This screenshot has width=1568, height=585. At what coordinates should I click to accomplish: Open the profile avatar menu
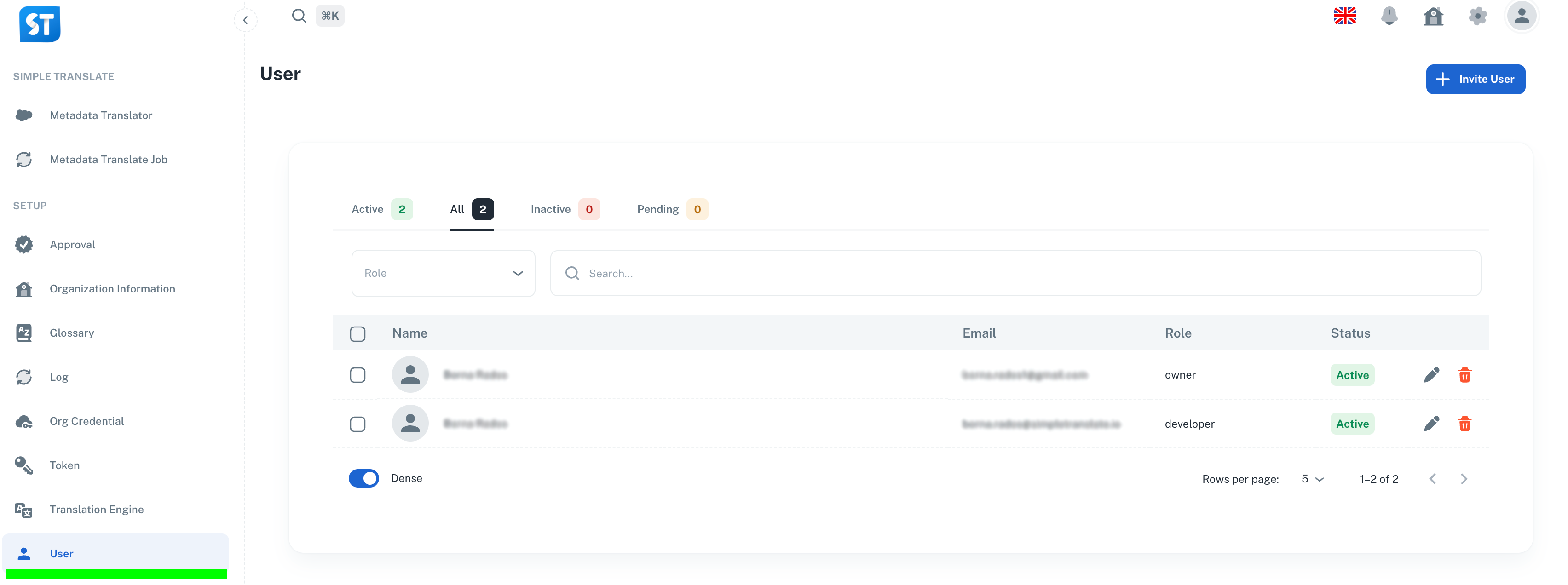[x=1521, y=16]
